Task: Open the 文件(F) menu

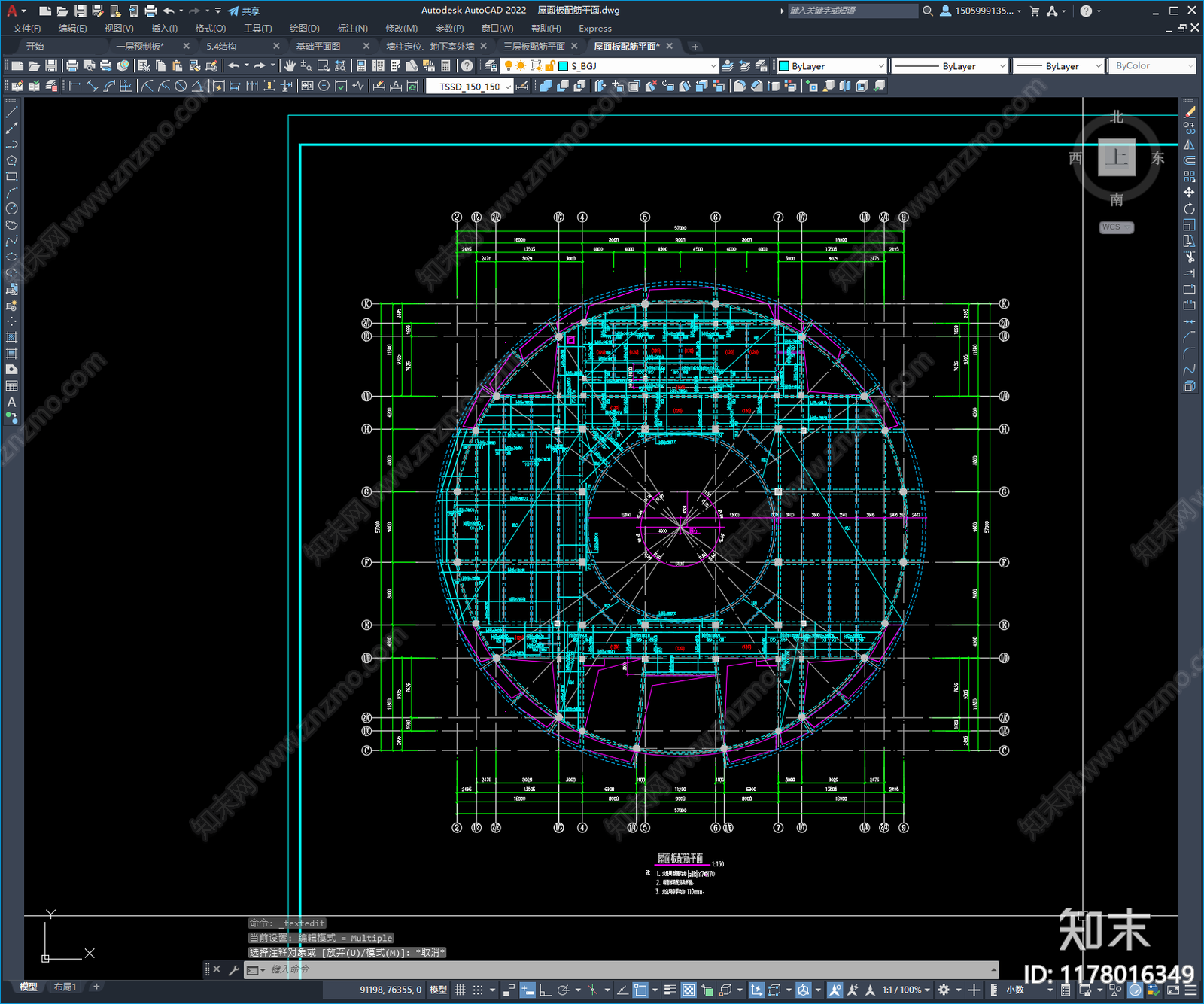Action: (x=27, y=29)
